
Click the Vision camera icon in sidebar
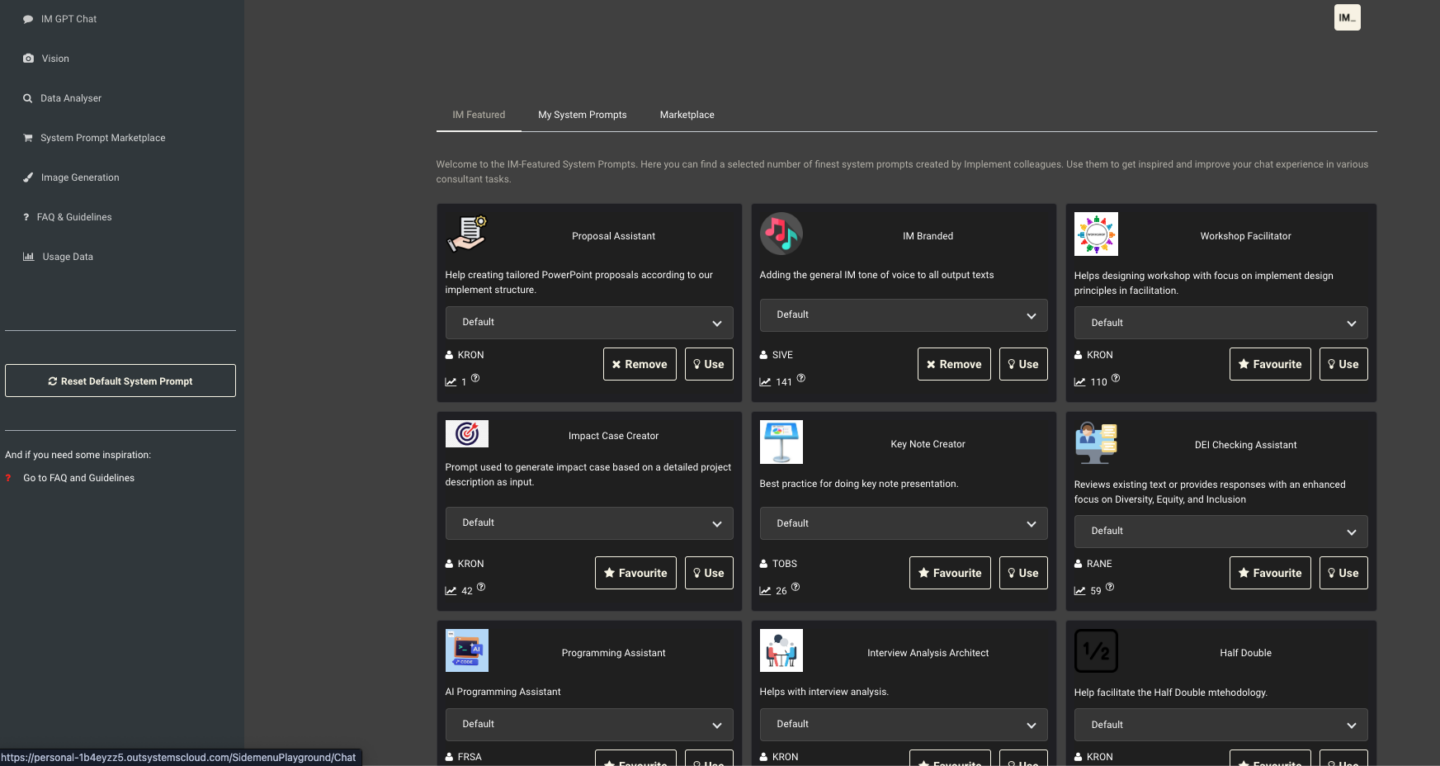pos(28,59)
